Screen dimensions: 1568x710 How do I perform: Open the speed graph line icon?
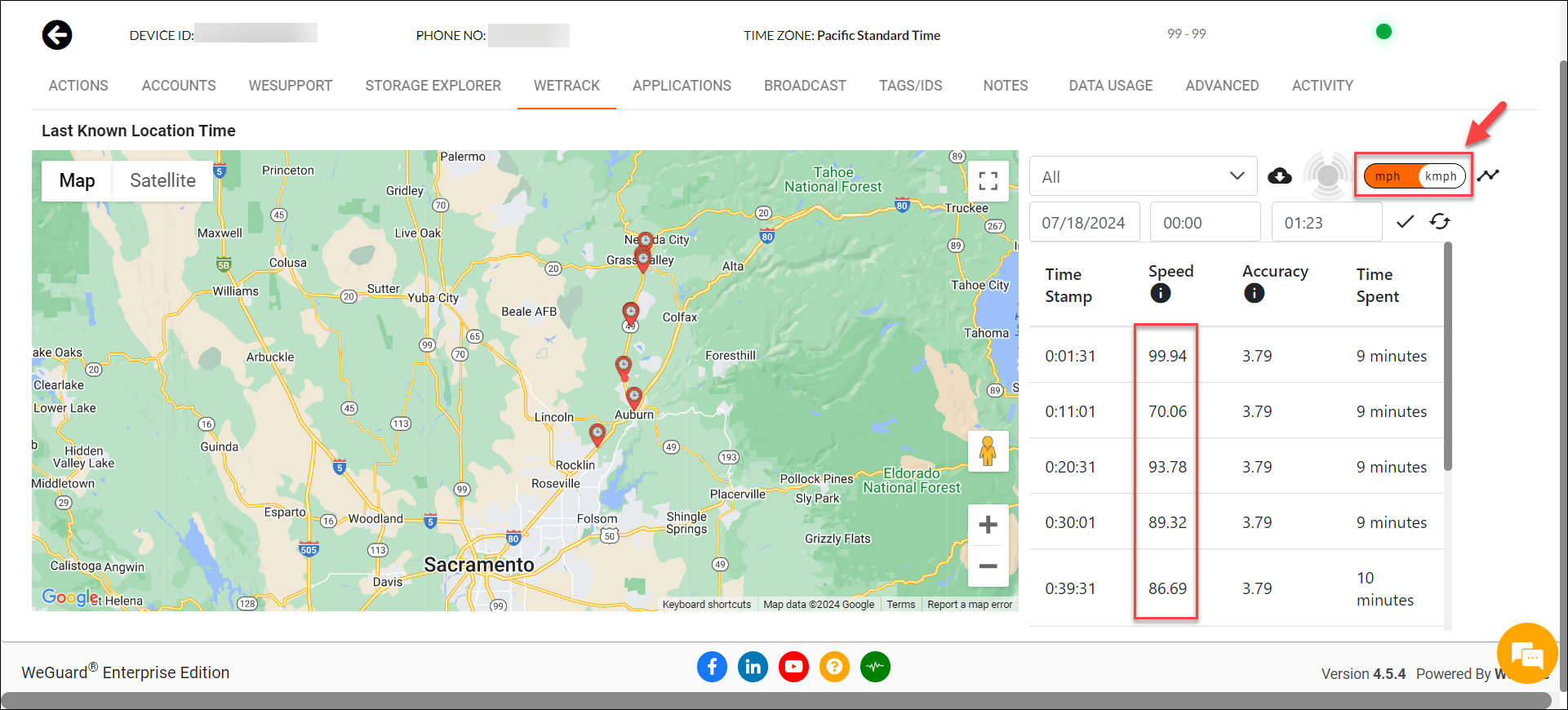tap(1488, 175)
